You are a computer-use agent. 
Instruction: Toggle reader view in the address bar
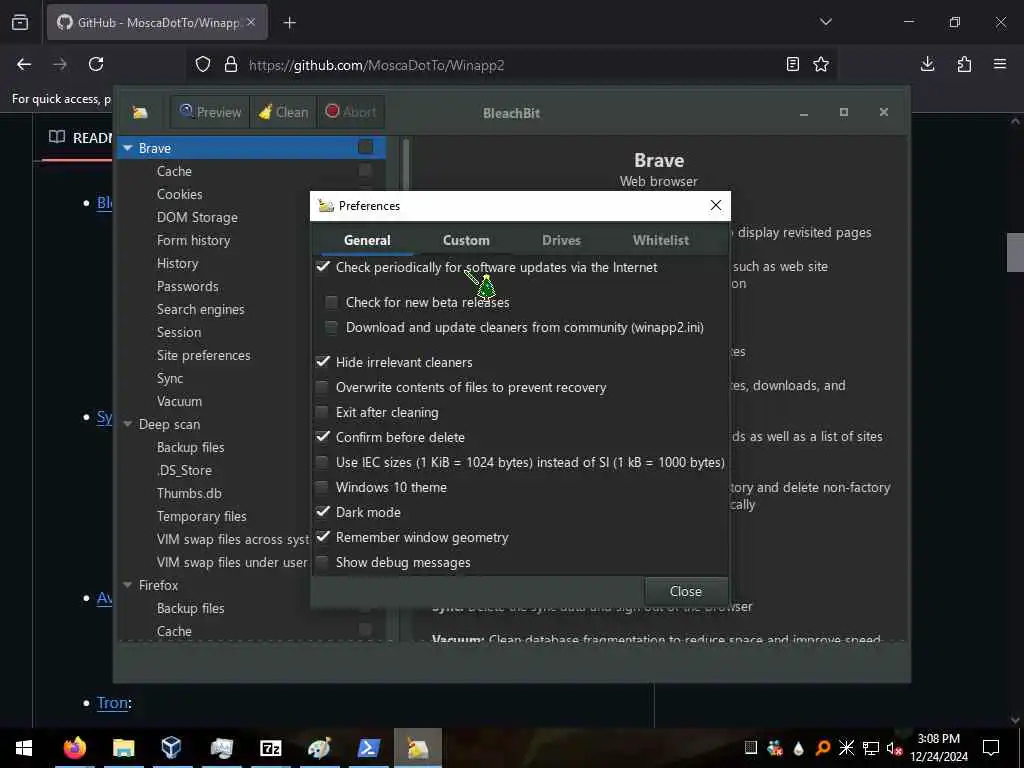[792, 64]
